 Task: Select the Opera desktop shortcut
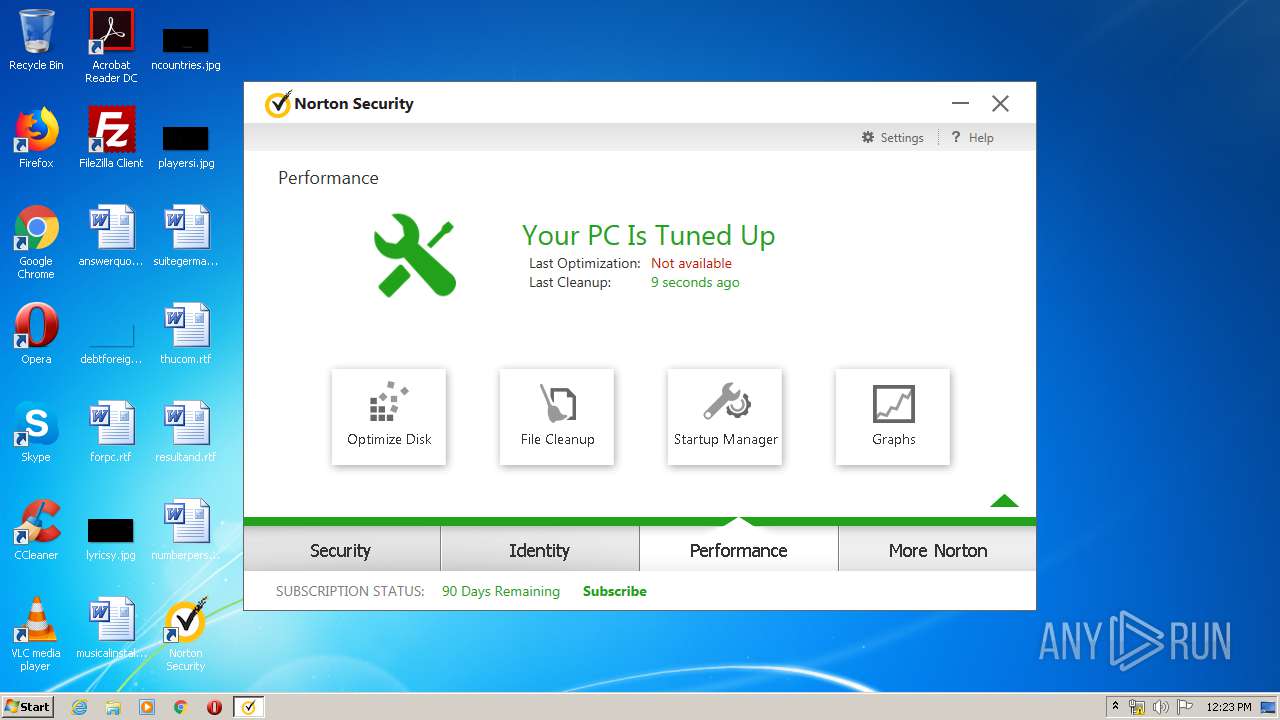(36, 334)
